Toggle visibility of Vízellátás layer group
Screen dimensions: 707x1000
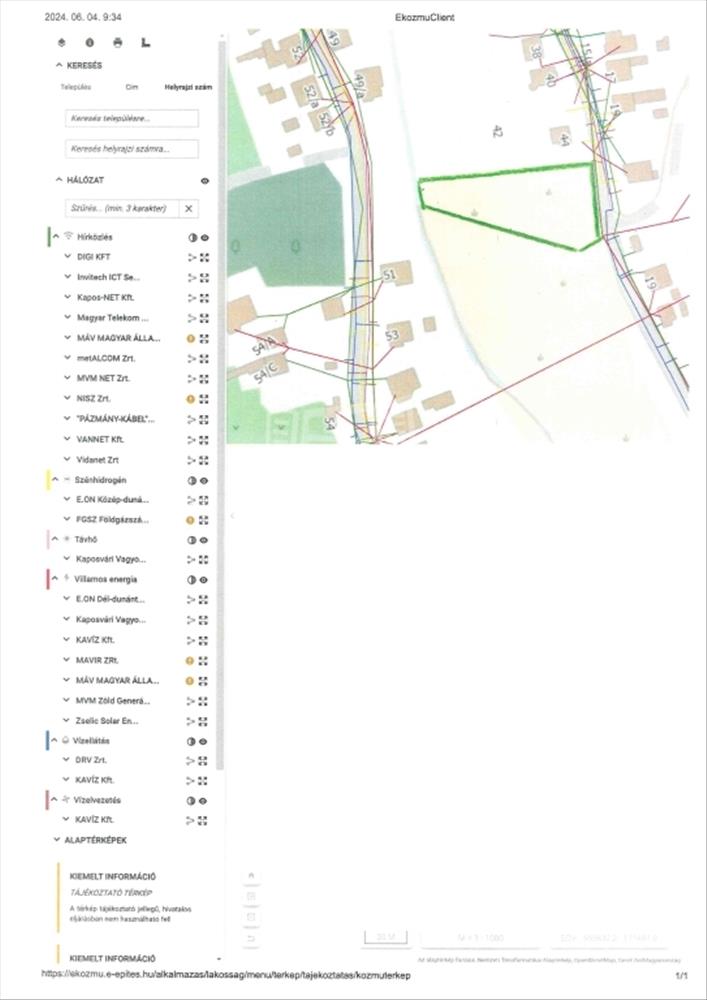[205, 741]
